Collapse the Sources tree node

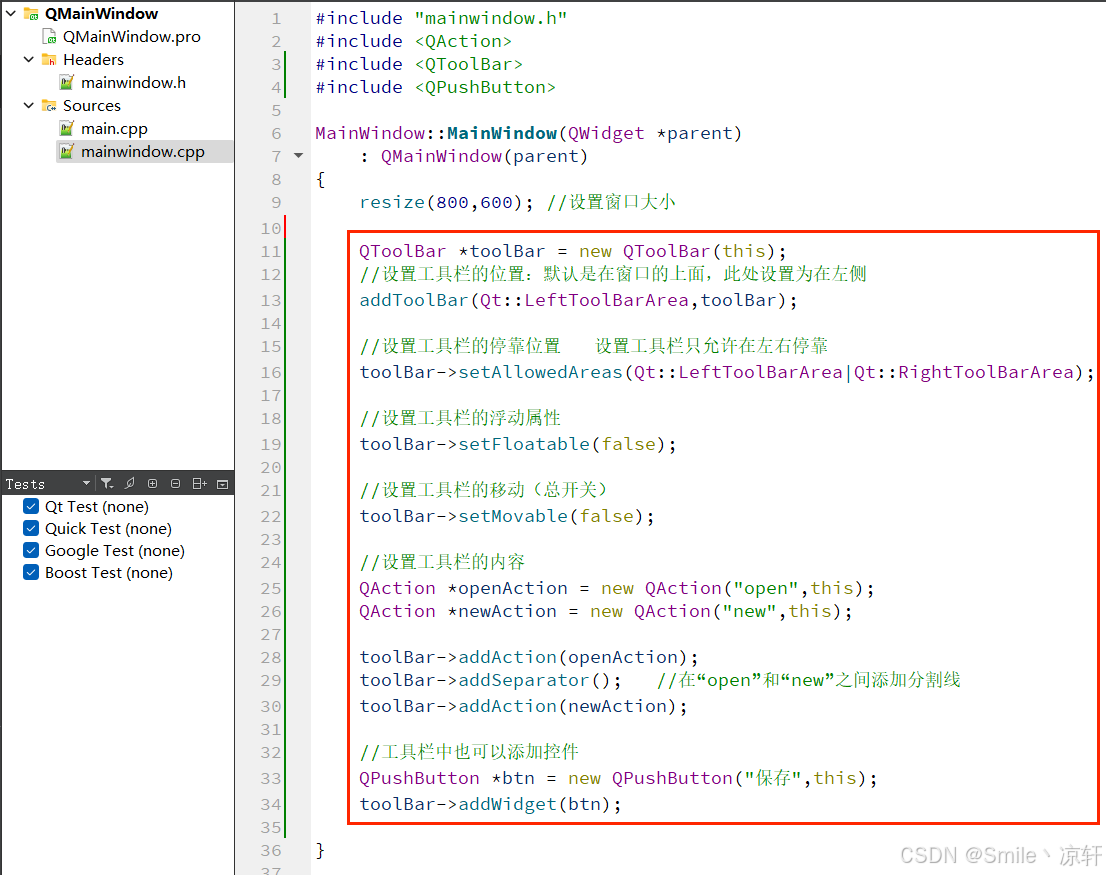pos(29,106)
